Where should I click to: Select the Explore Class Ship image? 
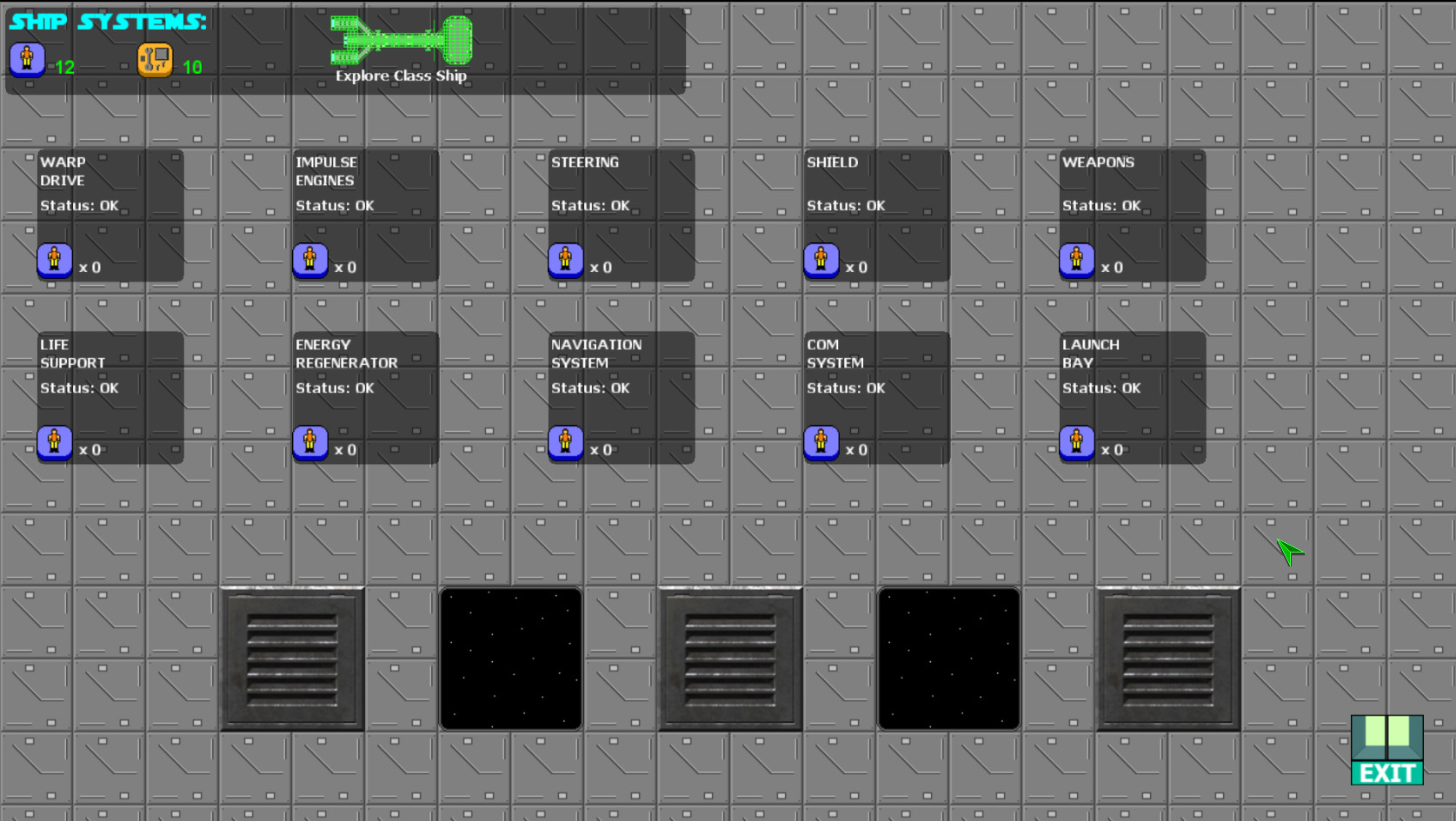pos(402,39)
